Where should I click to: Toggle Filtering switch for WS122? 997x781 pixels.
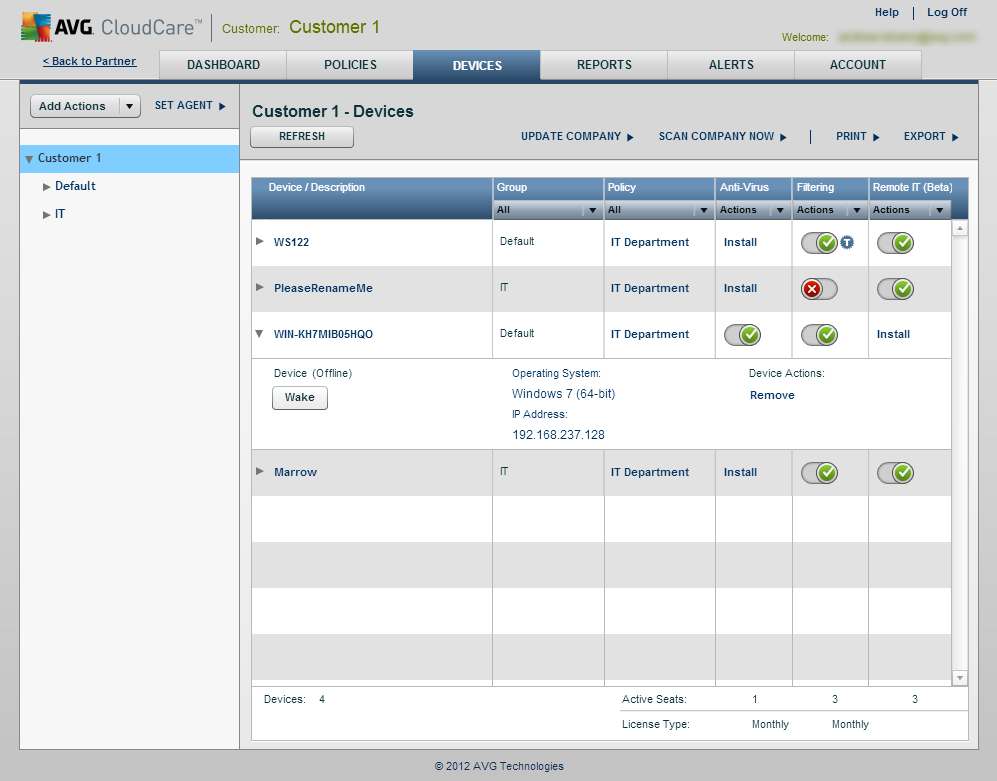pos(819,242)
